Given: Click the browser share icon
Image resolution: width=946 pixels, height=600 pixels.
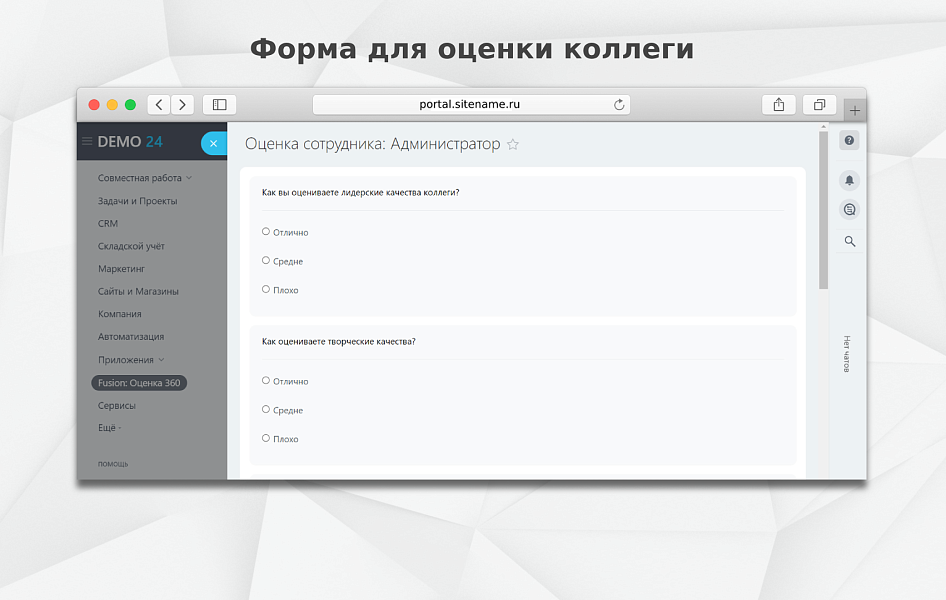Looking at the screenshot, I should click(x=778, y=104).
